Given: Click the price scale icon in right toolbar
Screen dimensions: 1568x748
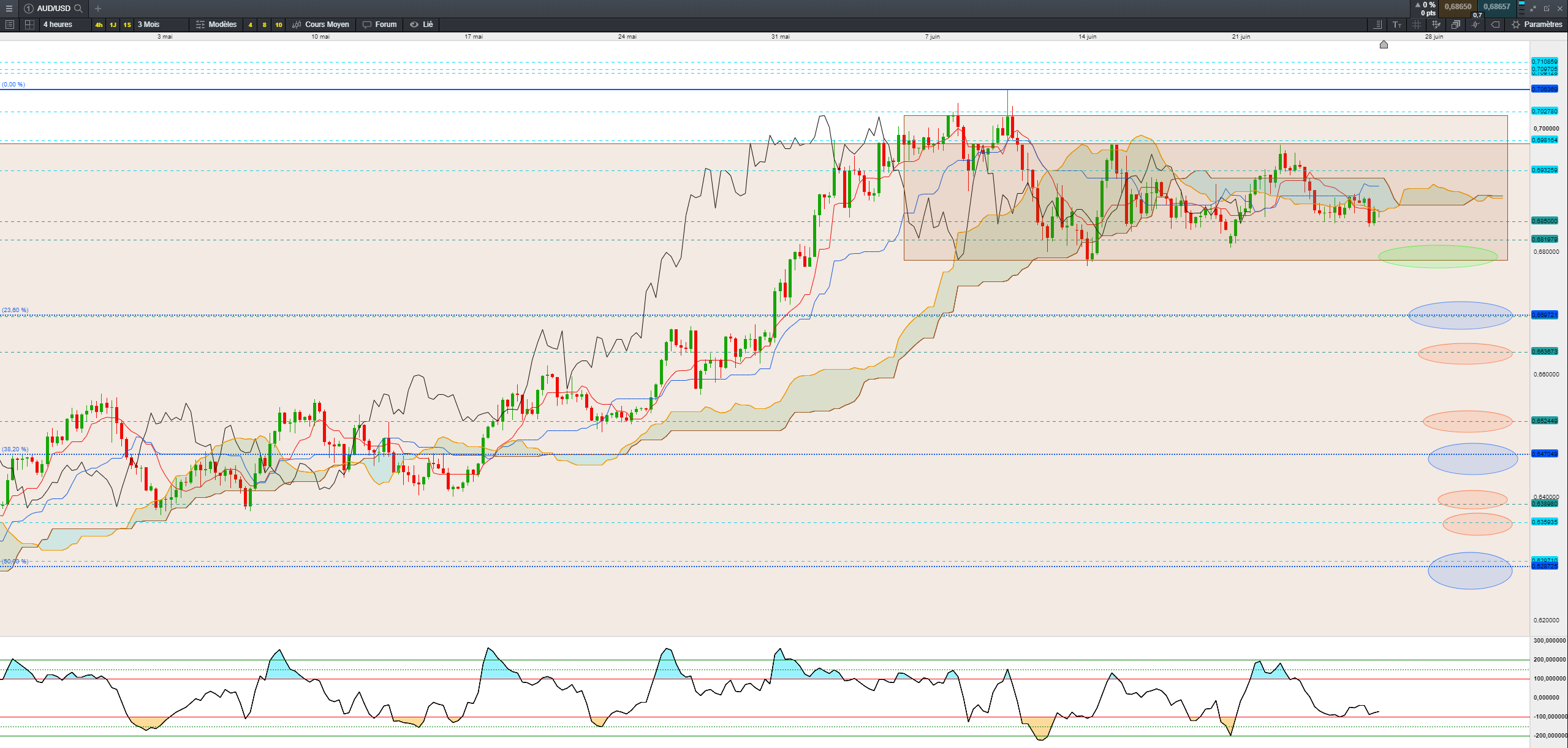Looking at the screenshot, I should click(x=1377, y=25).
